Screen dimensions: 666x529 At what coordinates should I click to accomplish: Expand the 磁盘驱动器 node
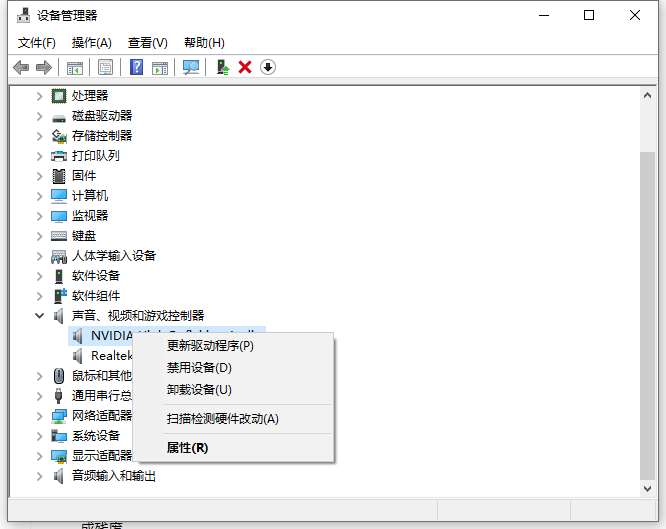point(40,116)
